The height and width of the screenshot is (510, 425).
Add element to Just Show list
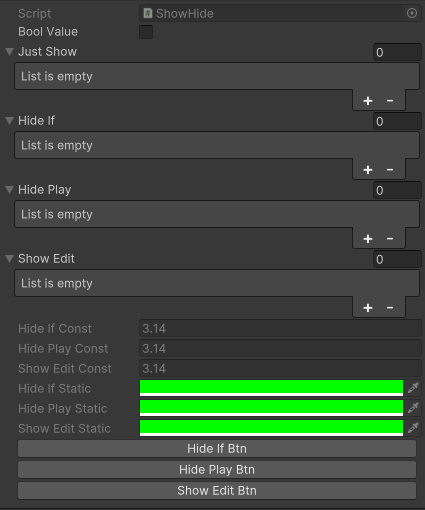pyautogui.click(x=368, y=101)
